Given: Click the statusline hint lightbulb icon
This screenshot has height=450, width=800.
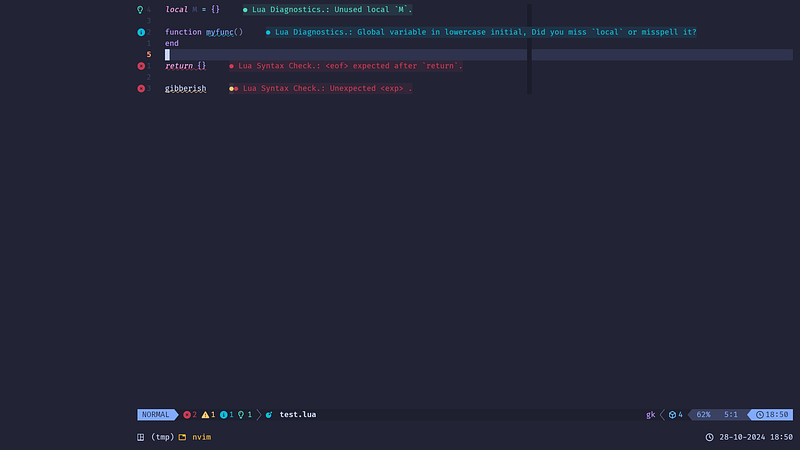Looking at the screenshot, I should 241,415.
